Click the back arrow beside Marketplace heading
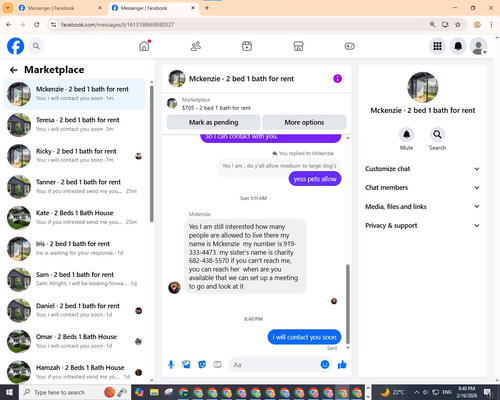 click(13, 70)
